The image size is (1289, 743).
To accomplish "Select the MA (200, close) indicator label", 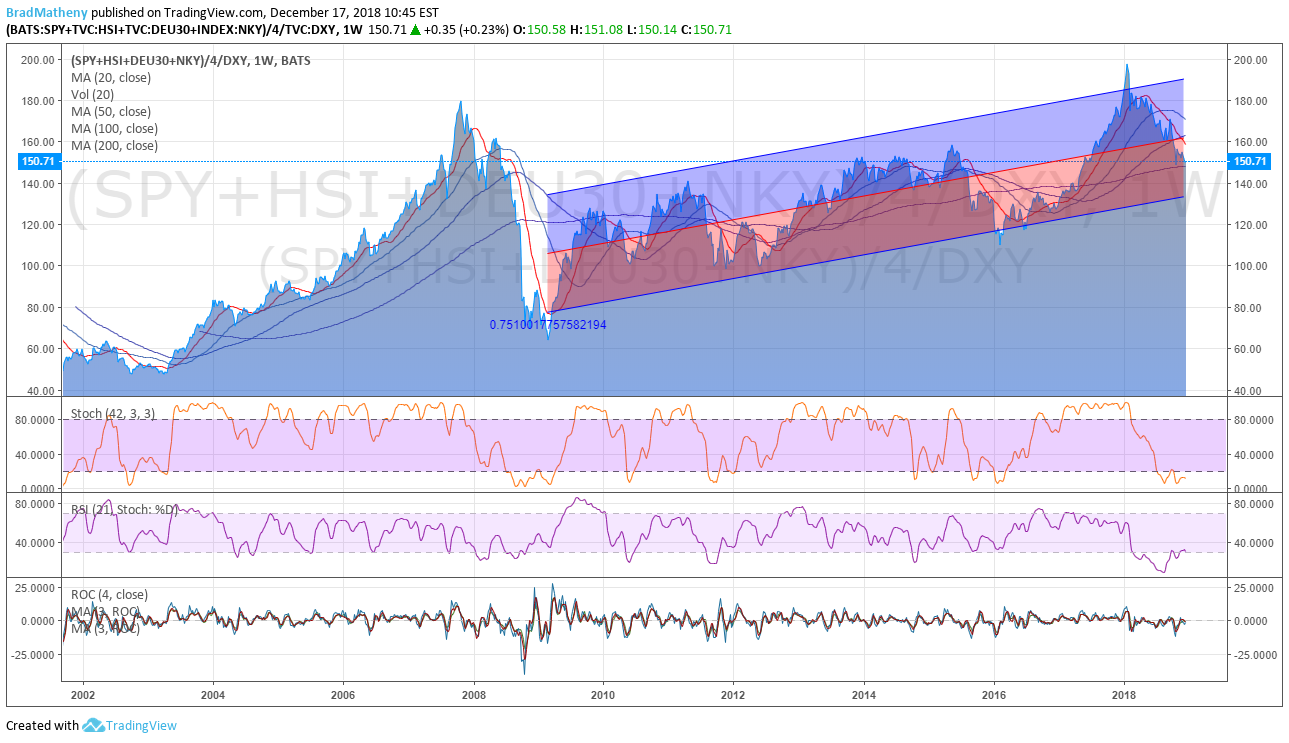I will [114, 145].
